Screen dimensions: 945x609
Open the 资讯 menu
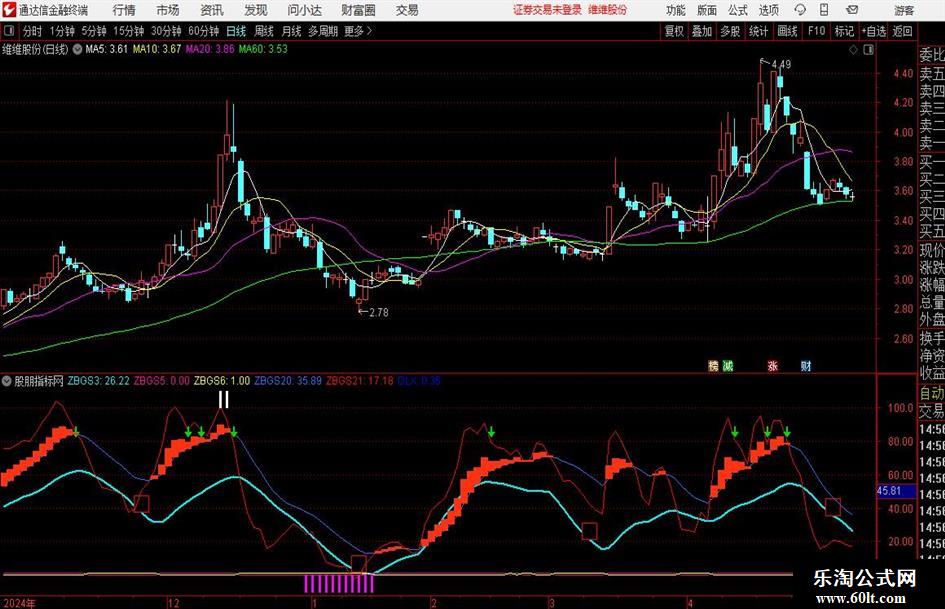[x=212, y=10]
